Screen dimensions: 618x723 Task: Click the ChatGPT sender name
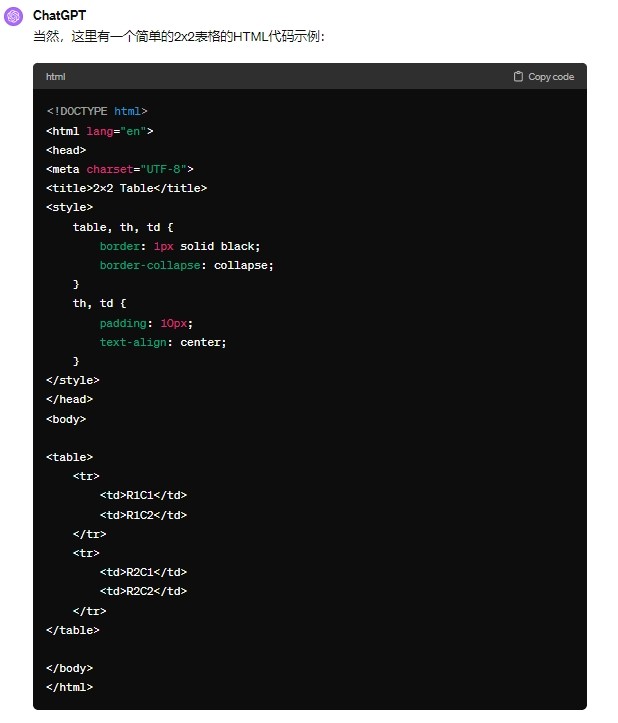(x=59, y=15)
